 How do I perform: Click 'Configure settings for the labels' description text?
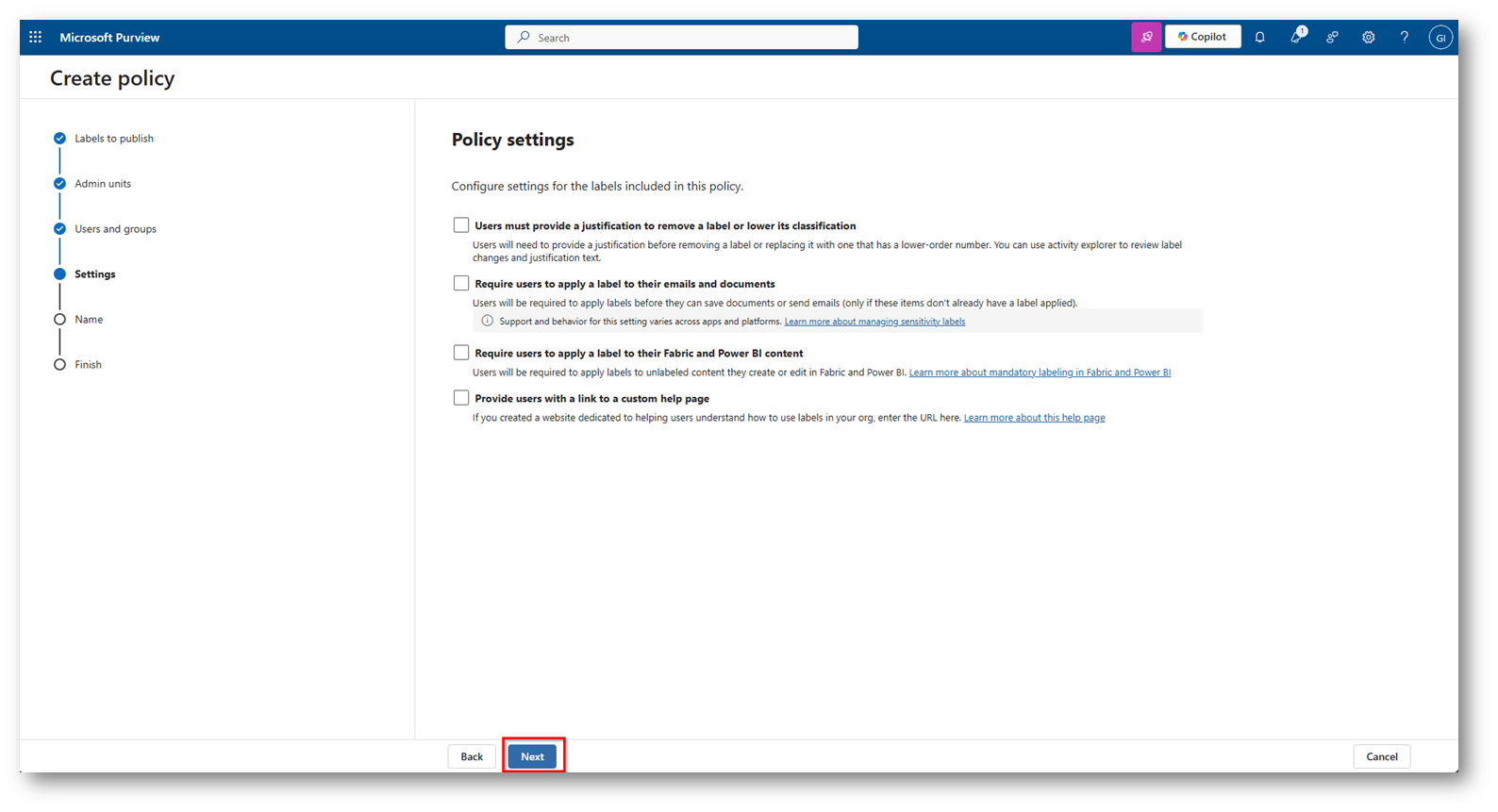pyautogui.click(x=597, y=187)
